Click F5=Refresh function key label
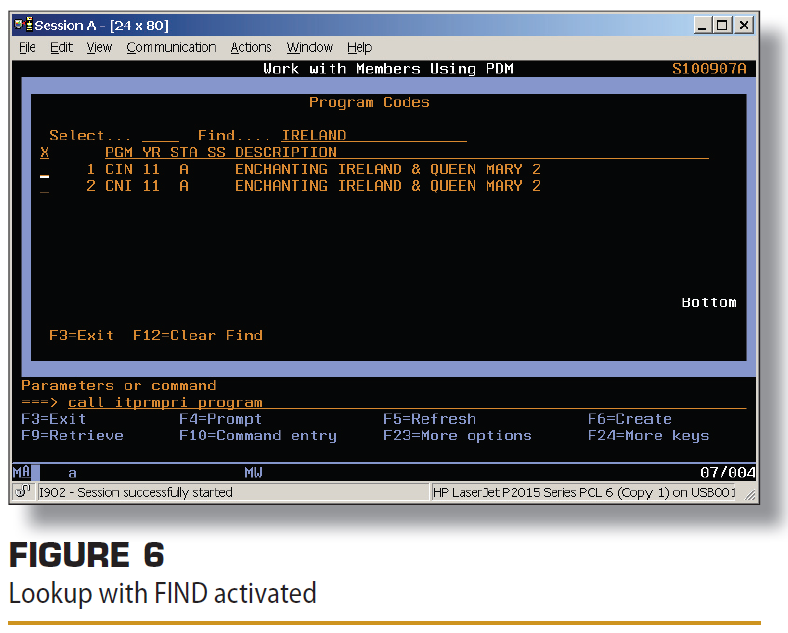This screenshot has height=633, width=788. point(429,419)
